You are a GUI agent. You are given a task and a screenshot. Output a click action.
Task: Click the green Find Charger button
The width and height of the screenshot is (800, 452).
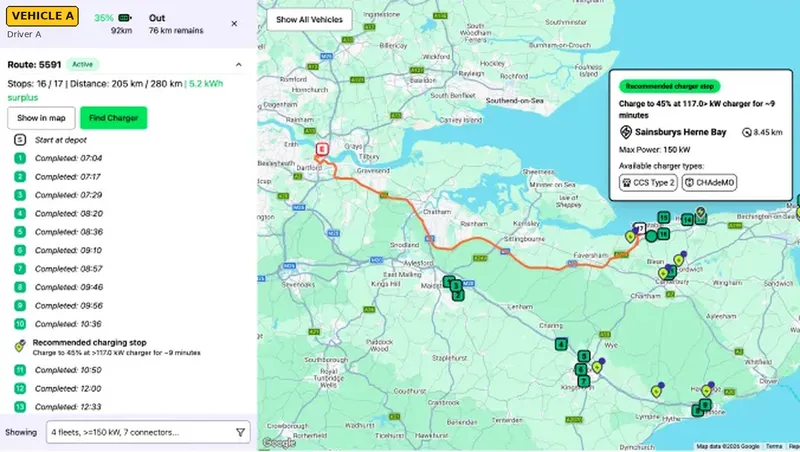coord(113,118)
